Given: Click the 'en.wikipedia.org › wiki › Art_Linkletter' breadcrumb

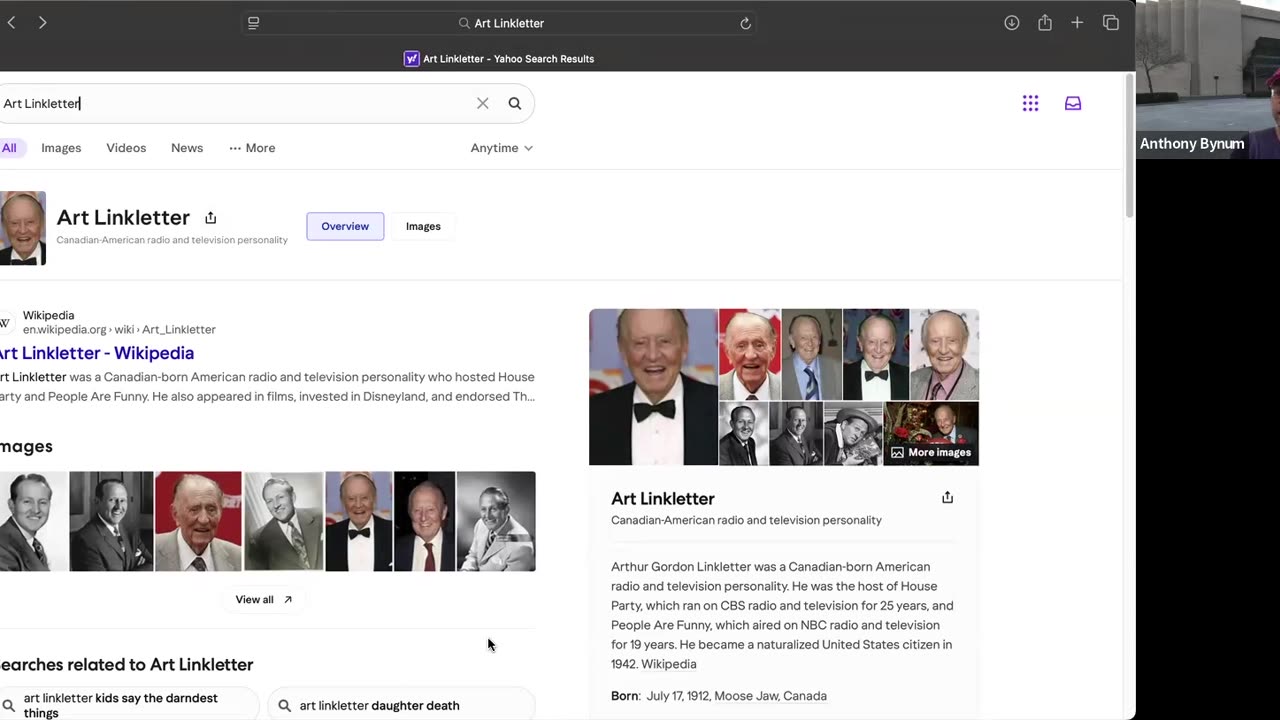Looking at the screenshot, I should [119, 329].
